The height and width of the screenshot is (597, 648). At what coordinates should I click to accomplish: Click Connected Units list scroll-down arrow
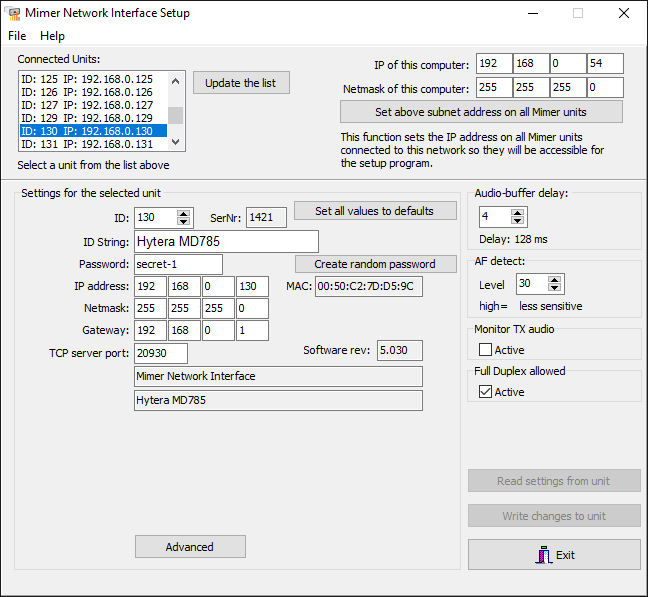tap(176, 142)
